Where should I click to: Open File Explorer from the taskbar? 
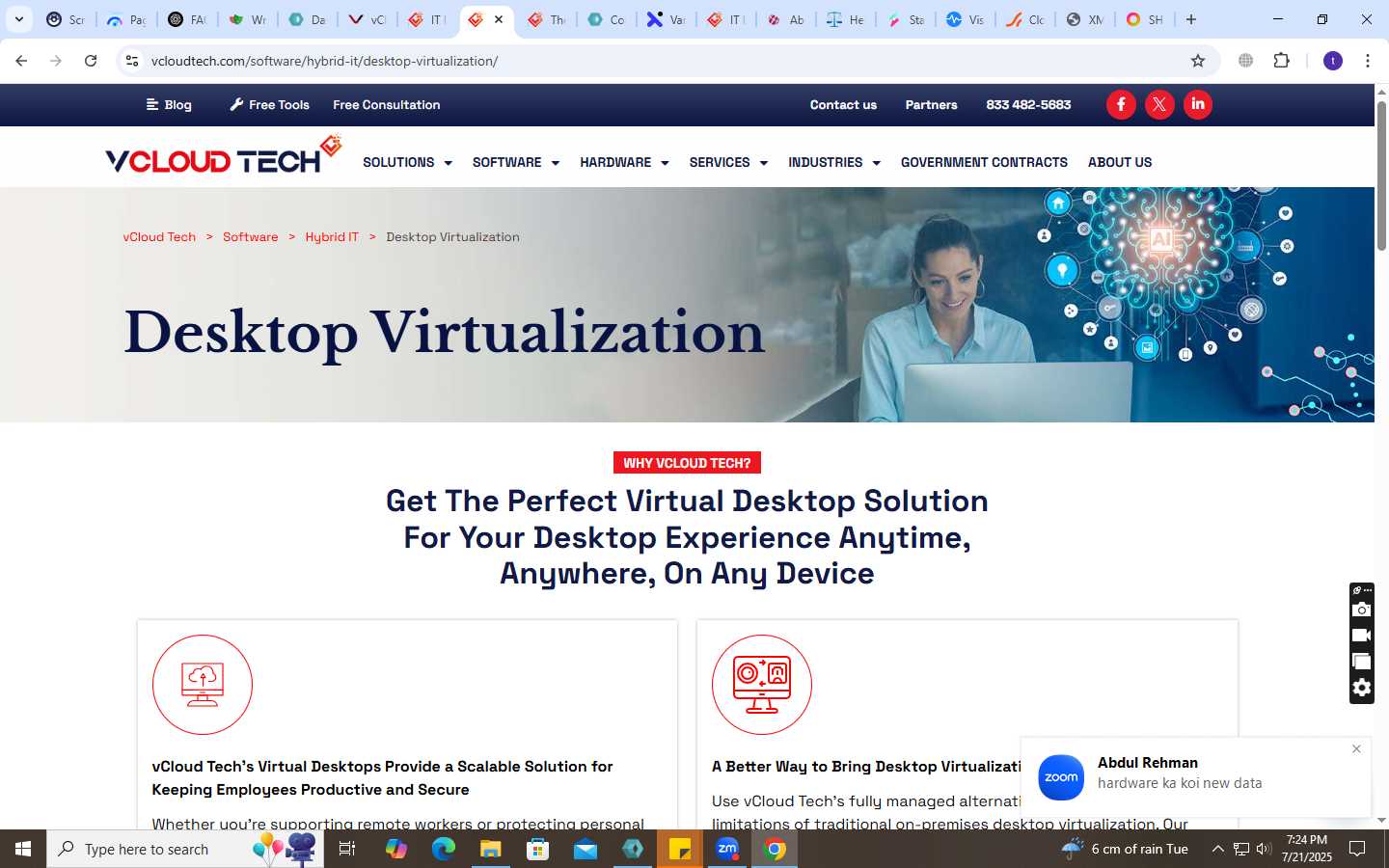[x=490, y=849]
